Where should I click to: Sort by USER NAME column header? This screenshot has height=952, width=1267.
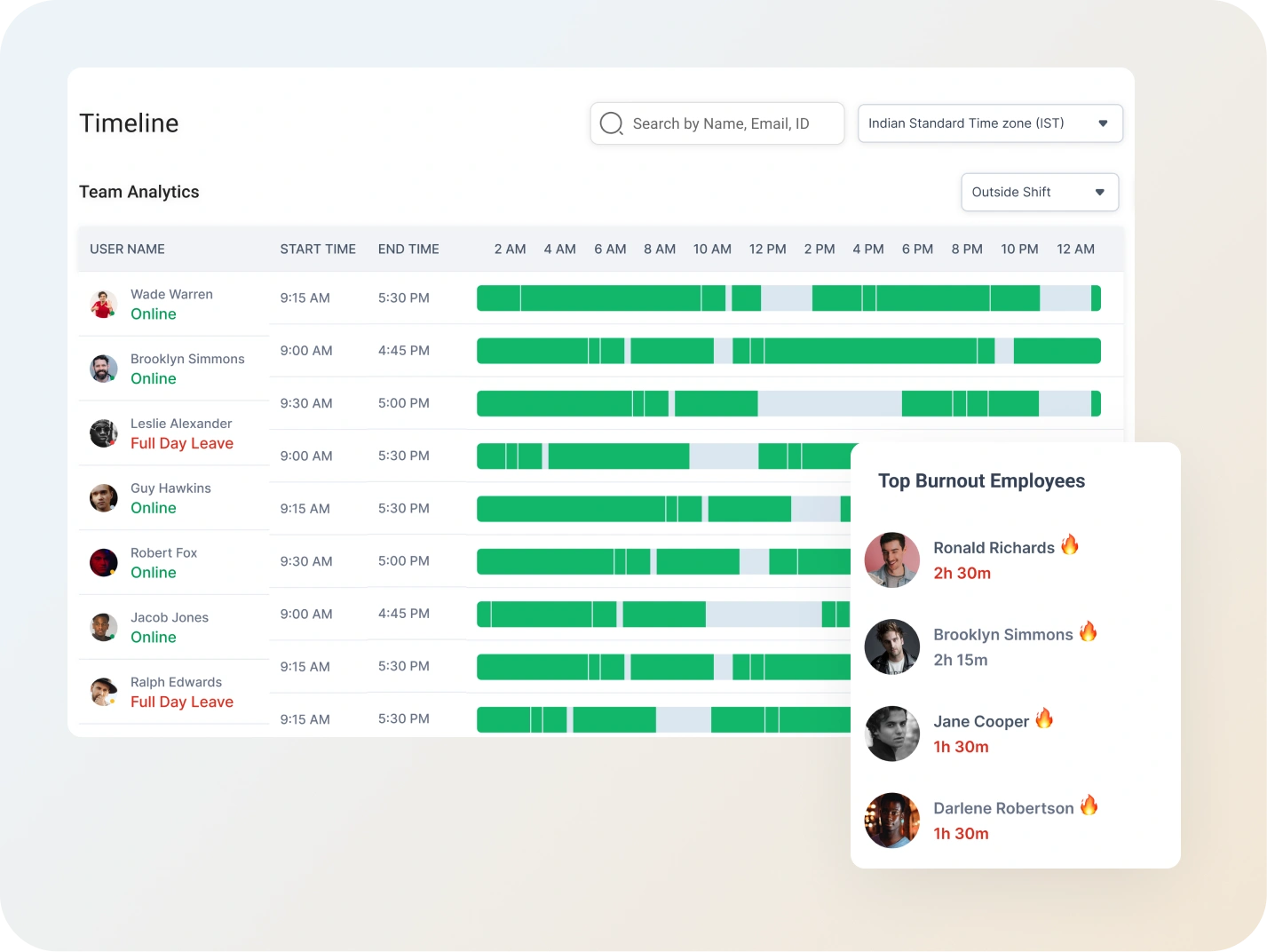[x=127, y=249]
